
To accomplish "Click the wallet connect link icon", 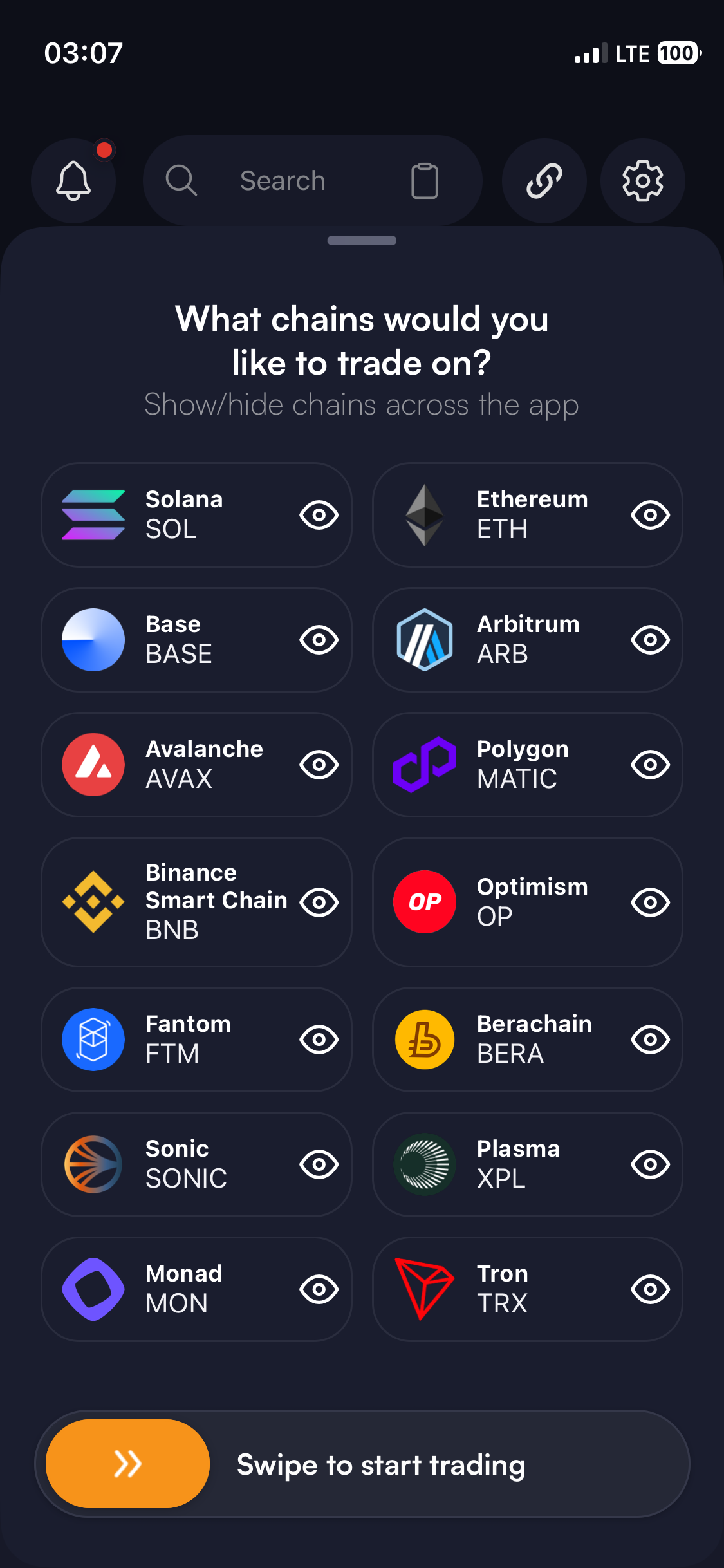I will pyautogui.click(x=544, y=181).
